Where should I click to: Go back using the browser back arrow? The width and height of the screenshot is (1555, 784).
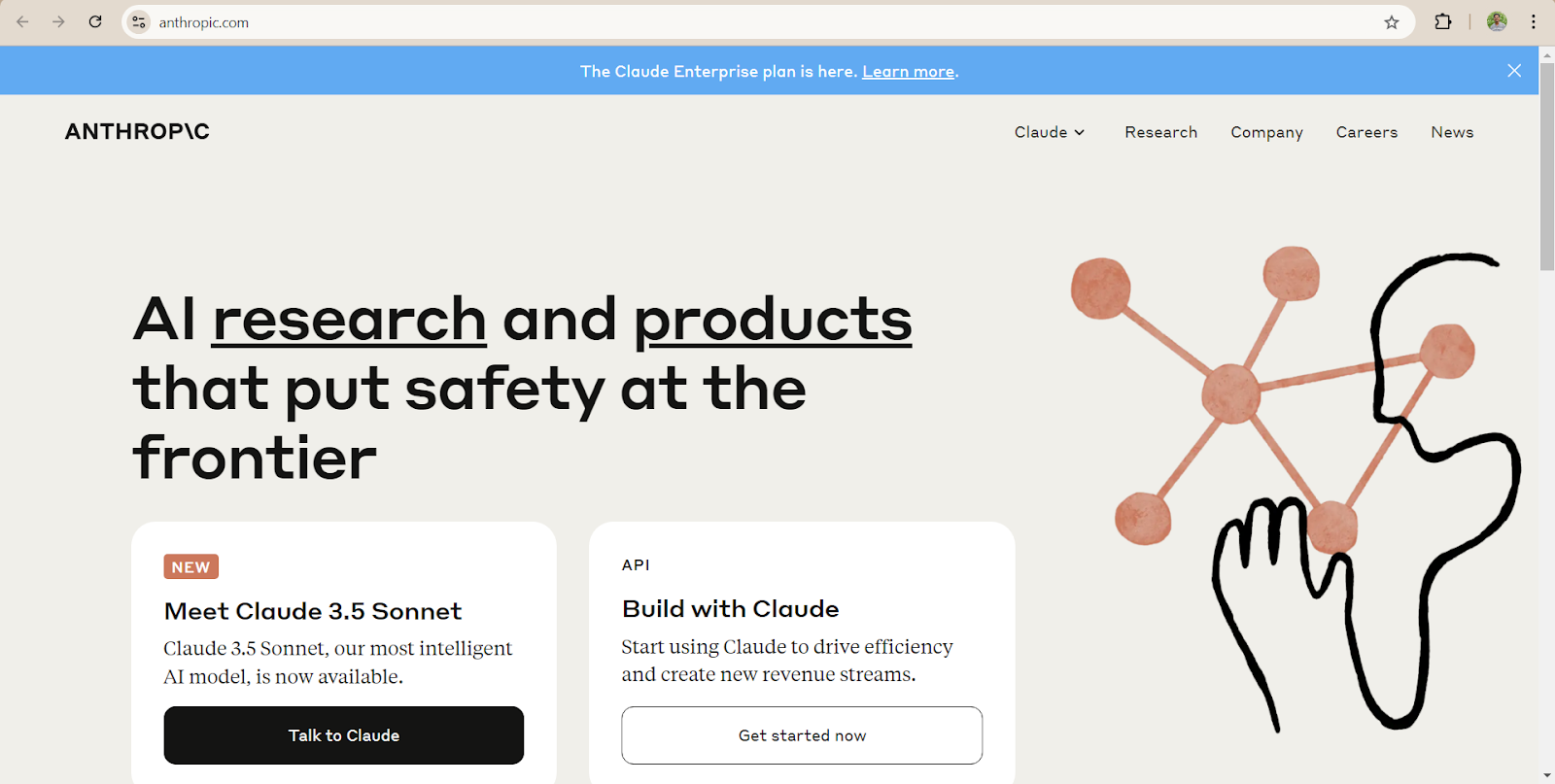tap(22, 21)
